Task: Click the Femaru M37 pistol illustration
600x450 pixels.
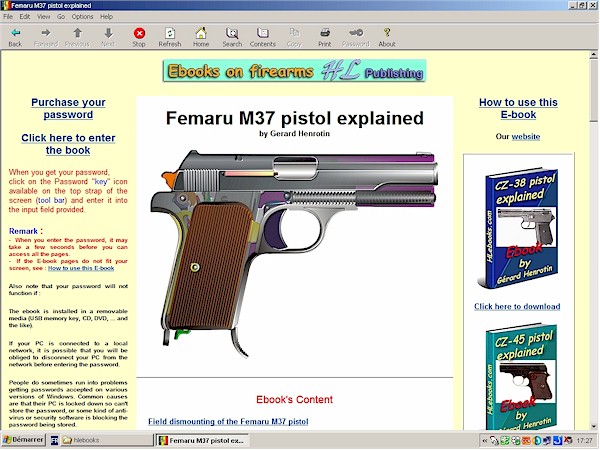Action: pyautogui.click(x=294, y=253)
